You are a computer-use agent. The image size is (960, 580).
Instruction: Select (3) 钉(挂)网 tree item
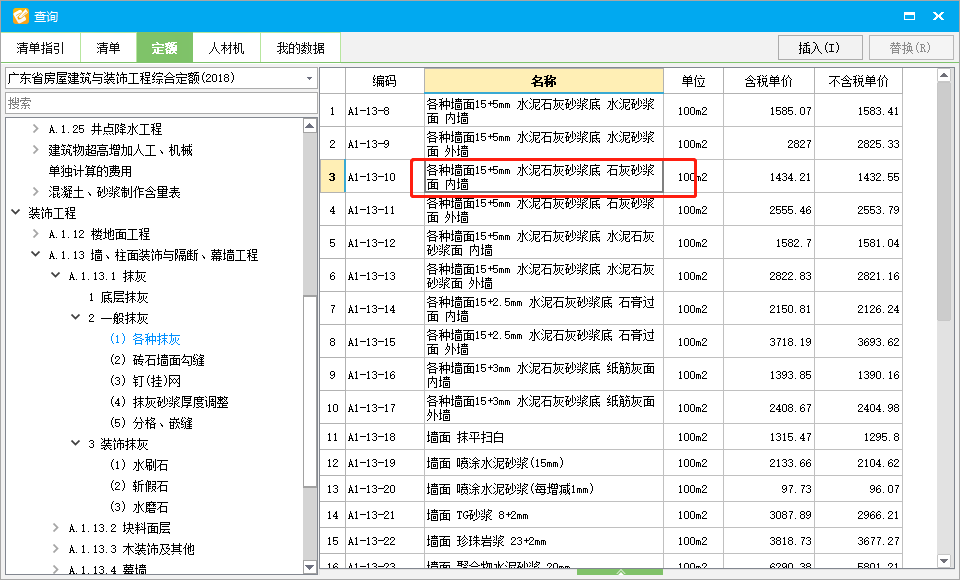click(x=145, y=382)
